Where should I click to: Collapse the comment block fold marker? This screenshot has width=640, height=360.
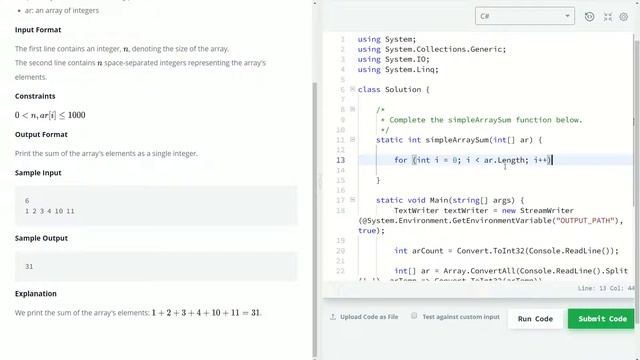[353, 109]
